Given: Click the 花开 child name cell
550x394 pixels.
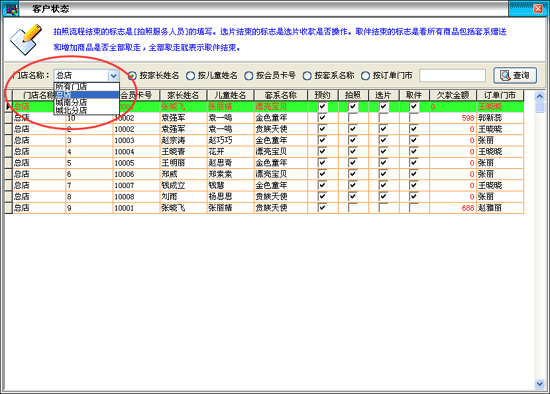Looking at the screenshot, I should [x=230, y=151].
